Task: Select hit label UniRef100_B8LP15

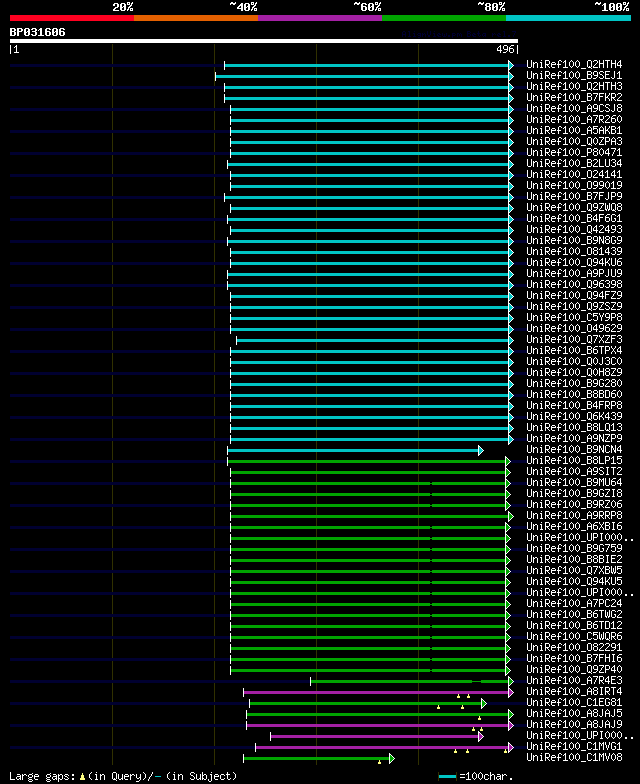Action: pos(574,460)
